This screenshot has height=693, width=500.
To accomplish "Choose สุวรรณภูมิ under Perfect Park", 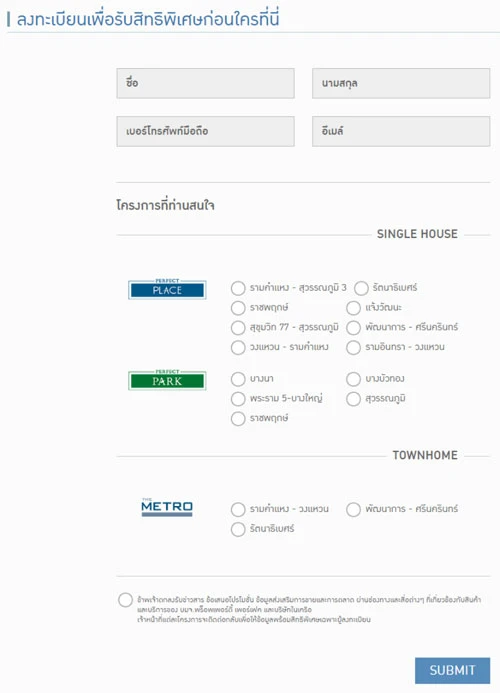I will coord(353,399).
